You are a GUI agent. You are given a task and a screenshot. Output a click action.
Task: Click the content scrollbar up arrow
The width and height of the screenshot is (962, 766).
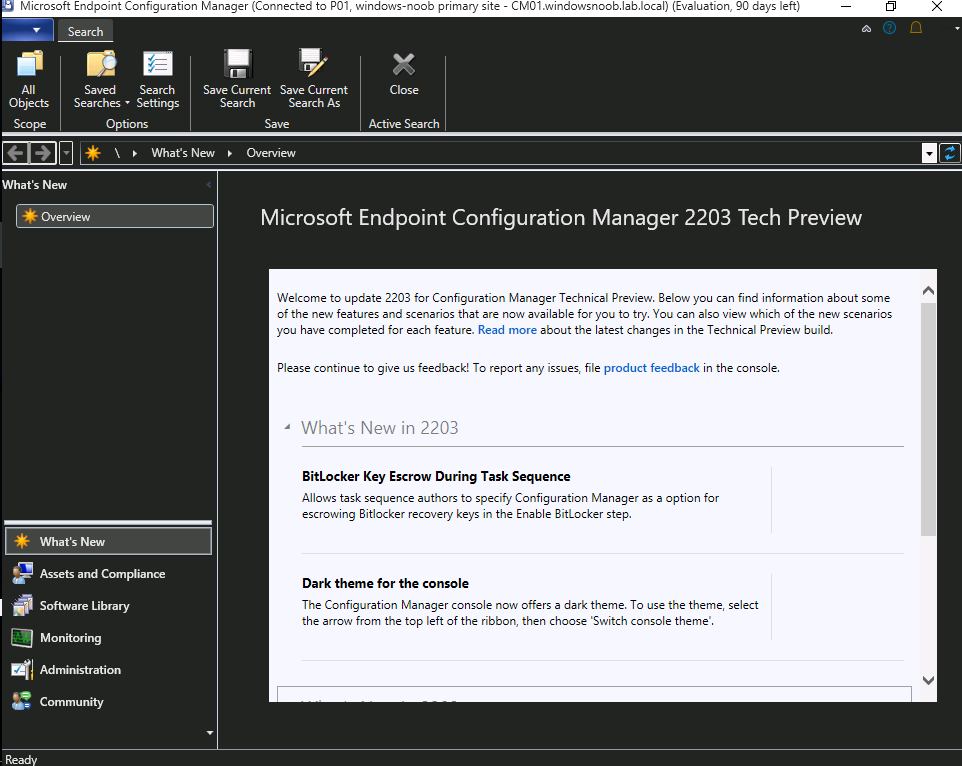coord(929,291)
